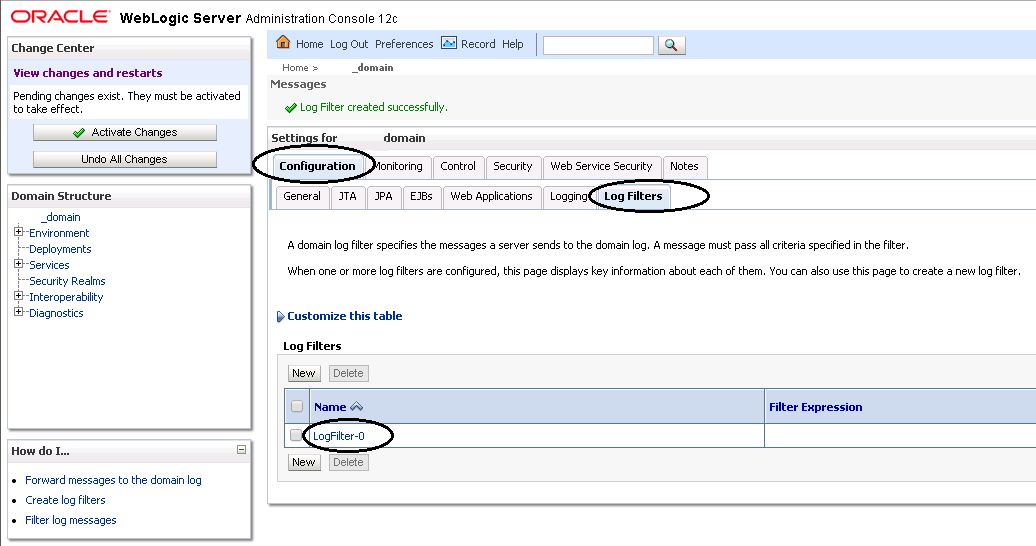Switch to the Control tab

click(458, 167)
